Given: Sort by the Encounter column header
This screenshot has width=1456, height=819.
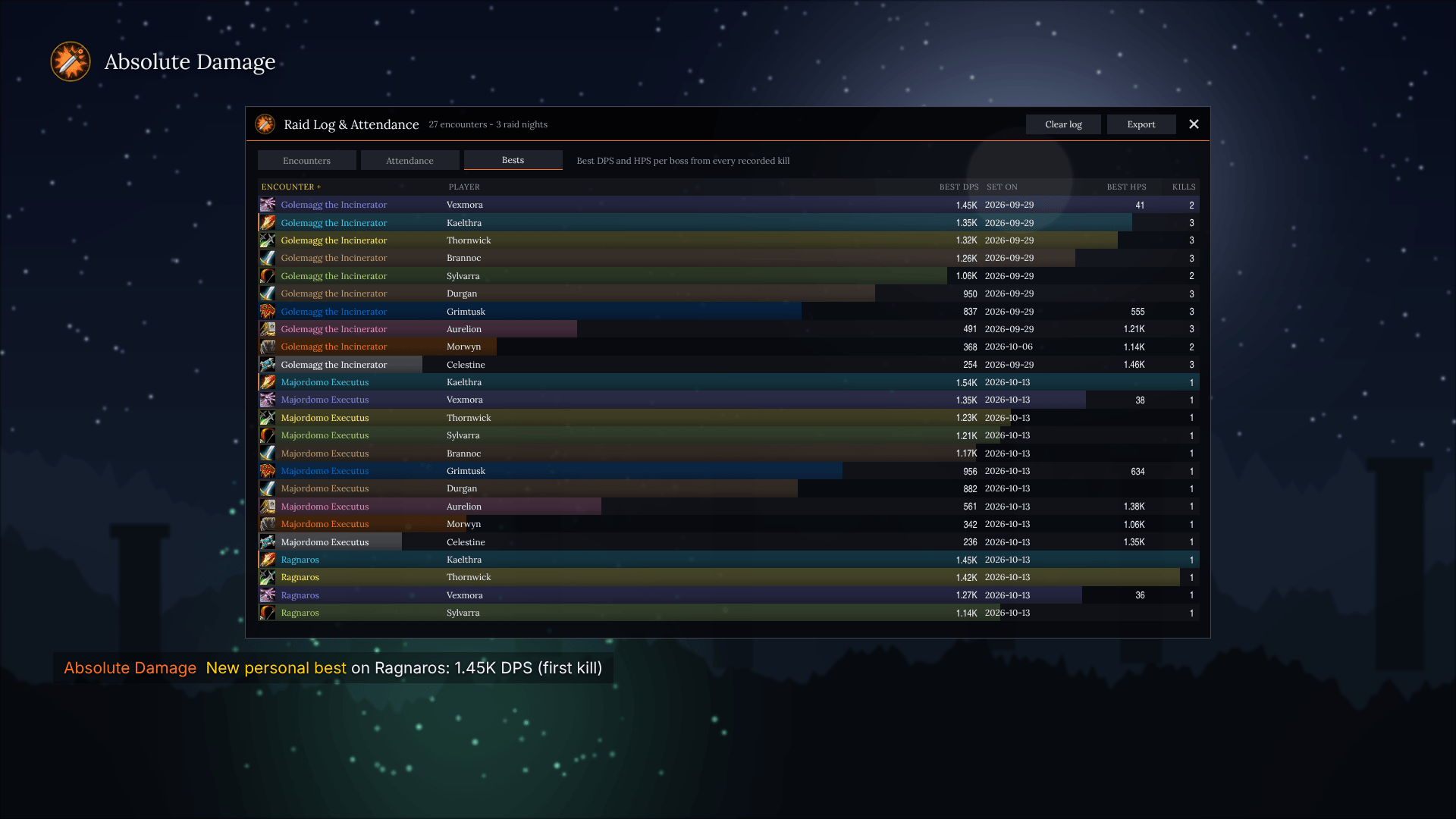Looking at the screenshot, I should click(x=291, y=187).
